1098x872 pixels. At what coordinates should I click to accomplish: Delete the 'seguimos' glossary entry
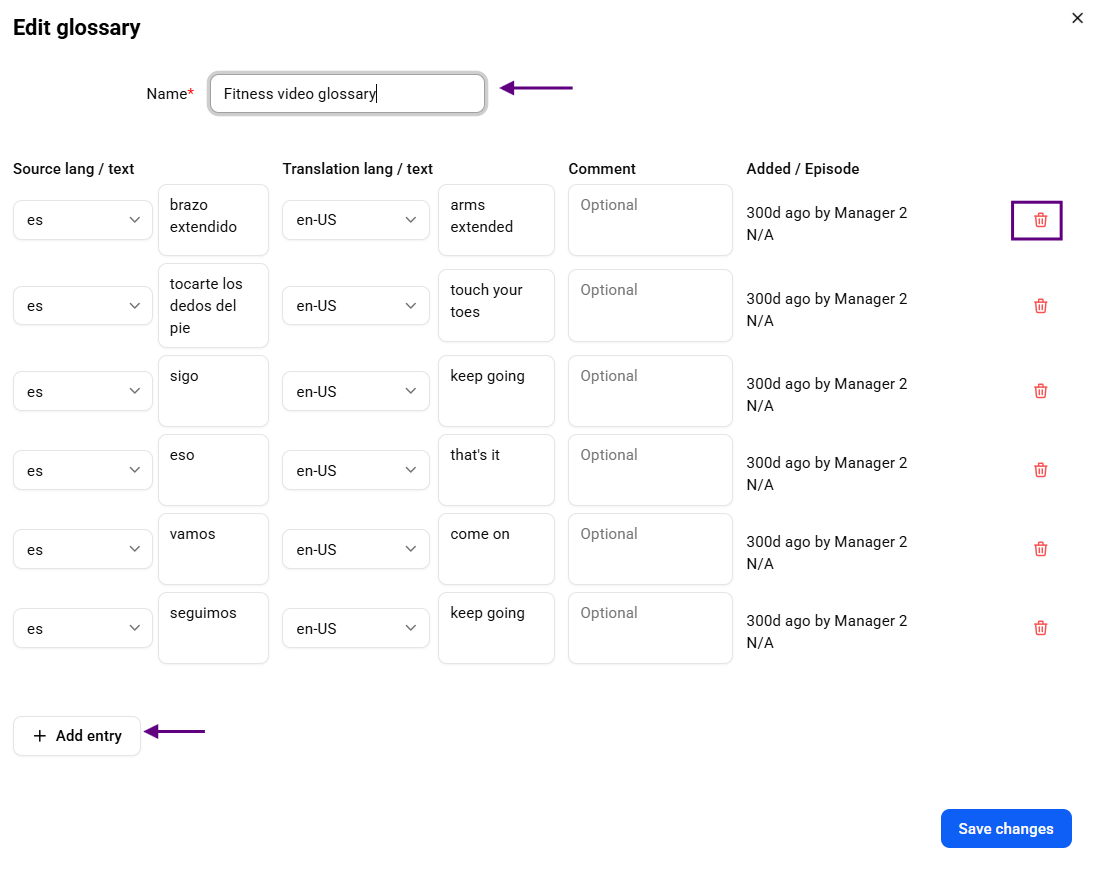pyautogui.click(x=1040, y=628)
